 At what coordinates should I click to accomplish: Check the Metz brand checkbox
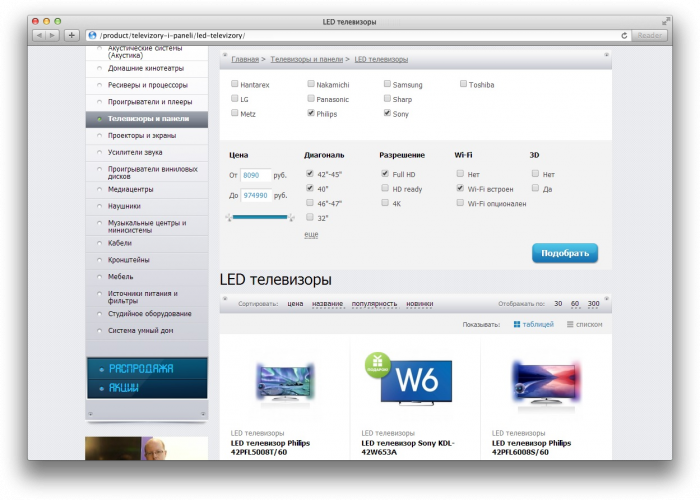[234, 113]
